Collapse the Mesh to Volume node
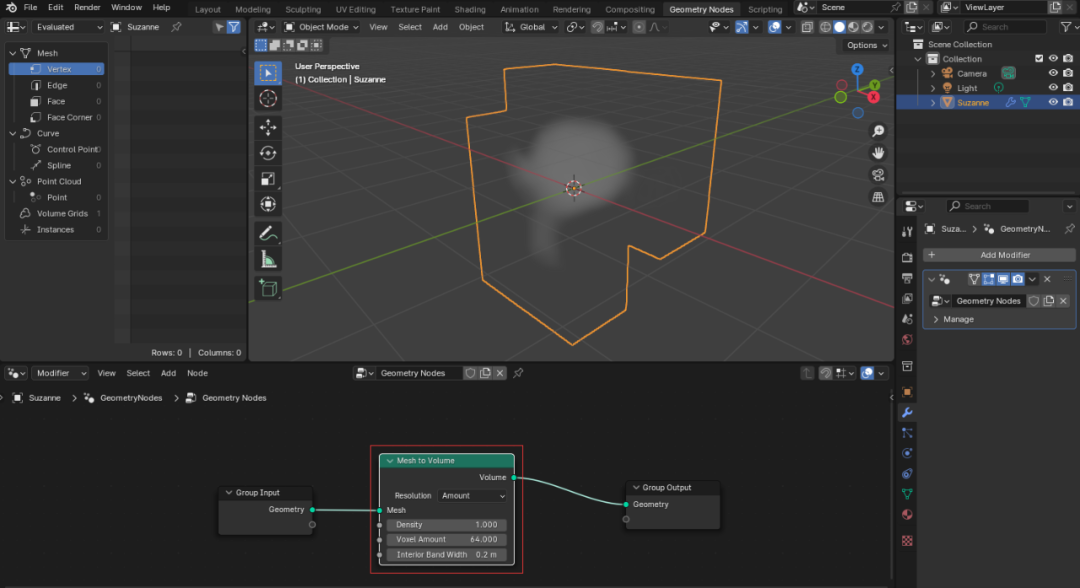 pyautogui.click(x=390, y=461)
